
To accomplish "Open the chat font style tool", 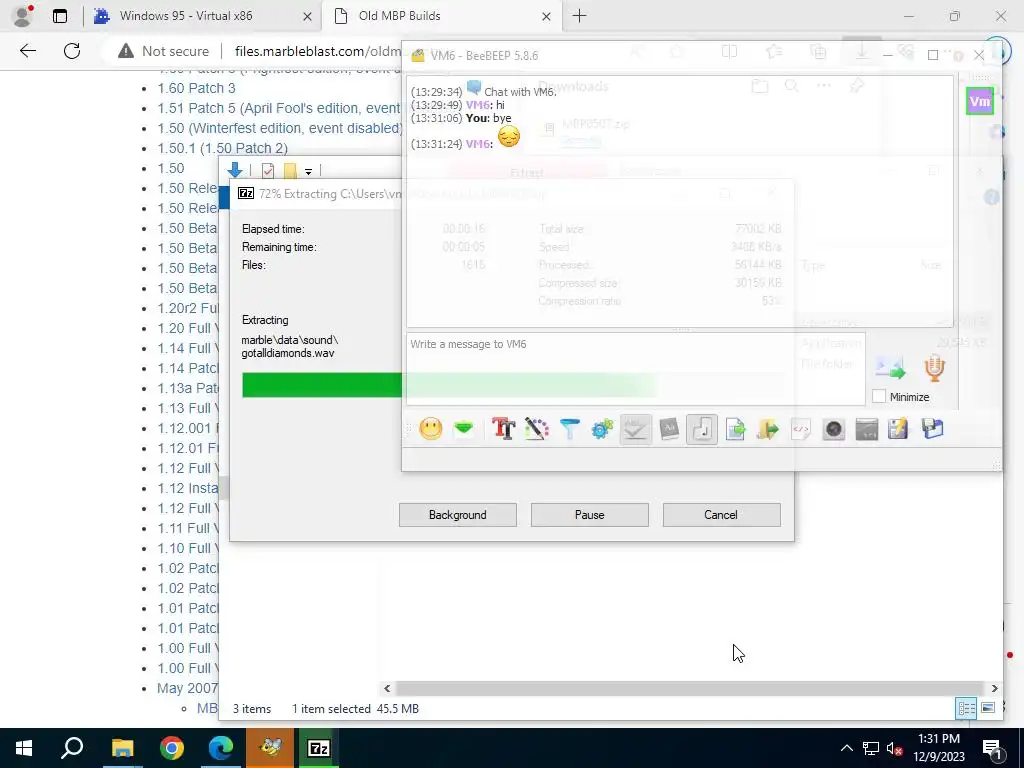I will coord(504,429).
